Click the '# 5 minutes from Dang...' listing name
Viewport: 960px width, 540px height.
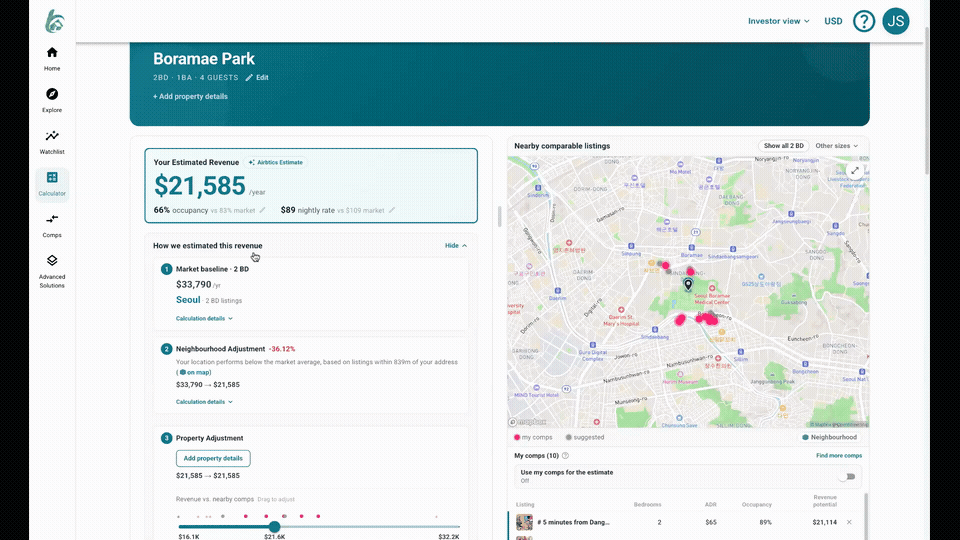pos(573,522)
